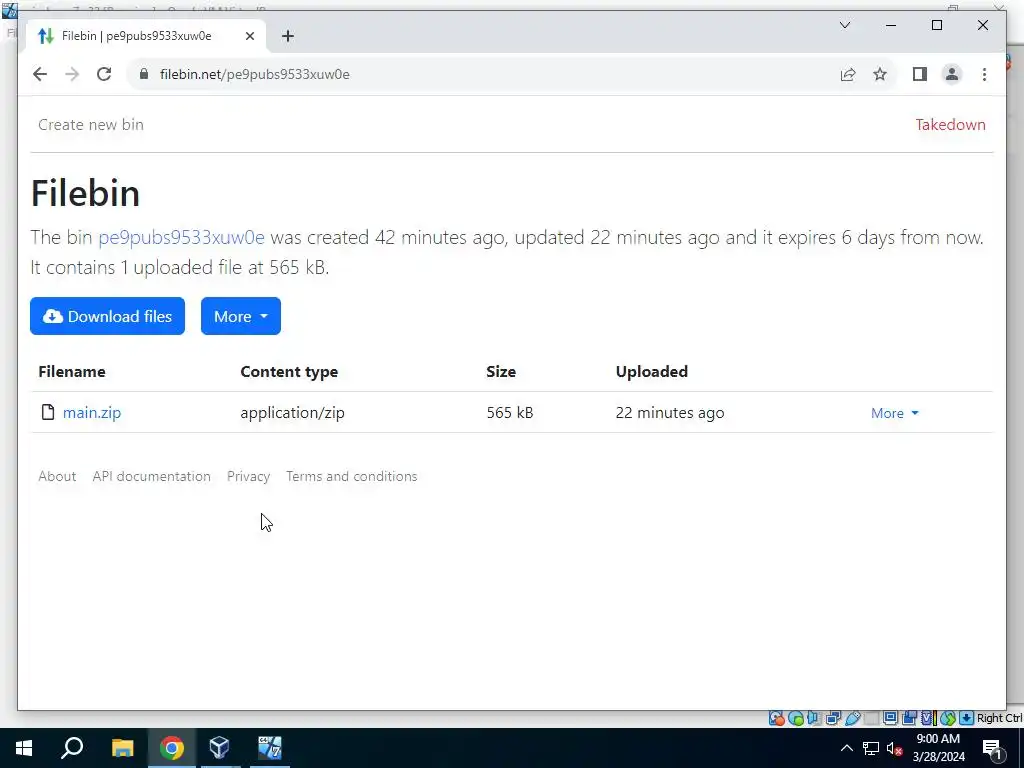Click the Chrome taskbar icon
1024x768 pixels.
coord(172,748)
